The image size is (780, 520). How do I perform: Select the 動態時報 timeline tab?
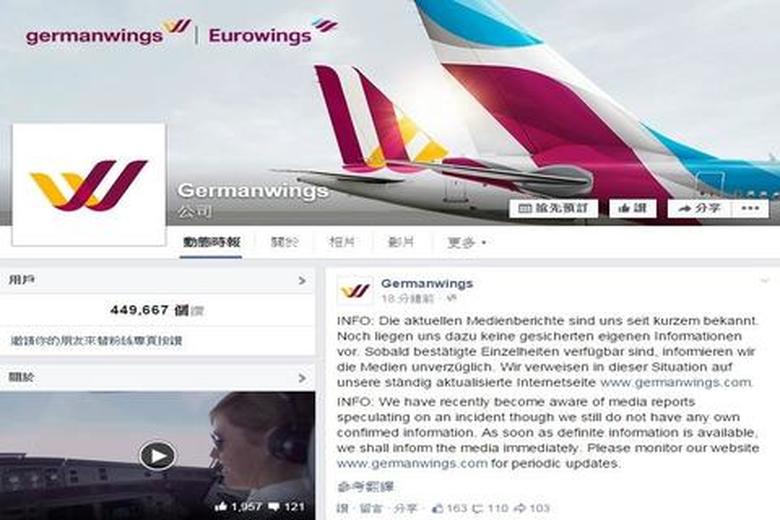click(x=211, y=243)
